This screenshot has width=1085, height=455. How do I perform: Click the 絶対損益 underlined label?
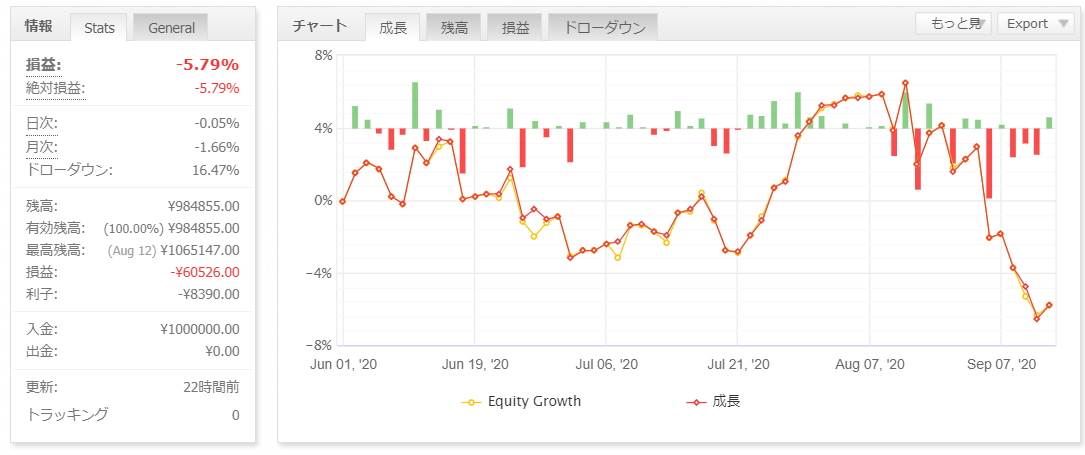click(x=55, y=89)
